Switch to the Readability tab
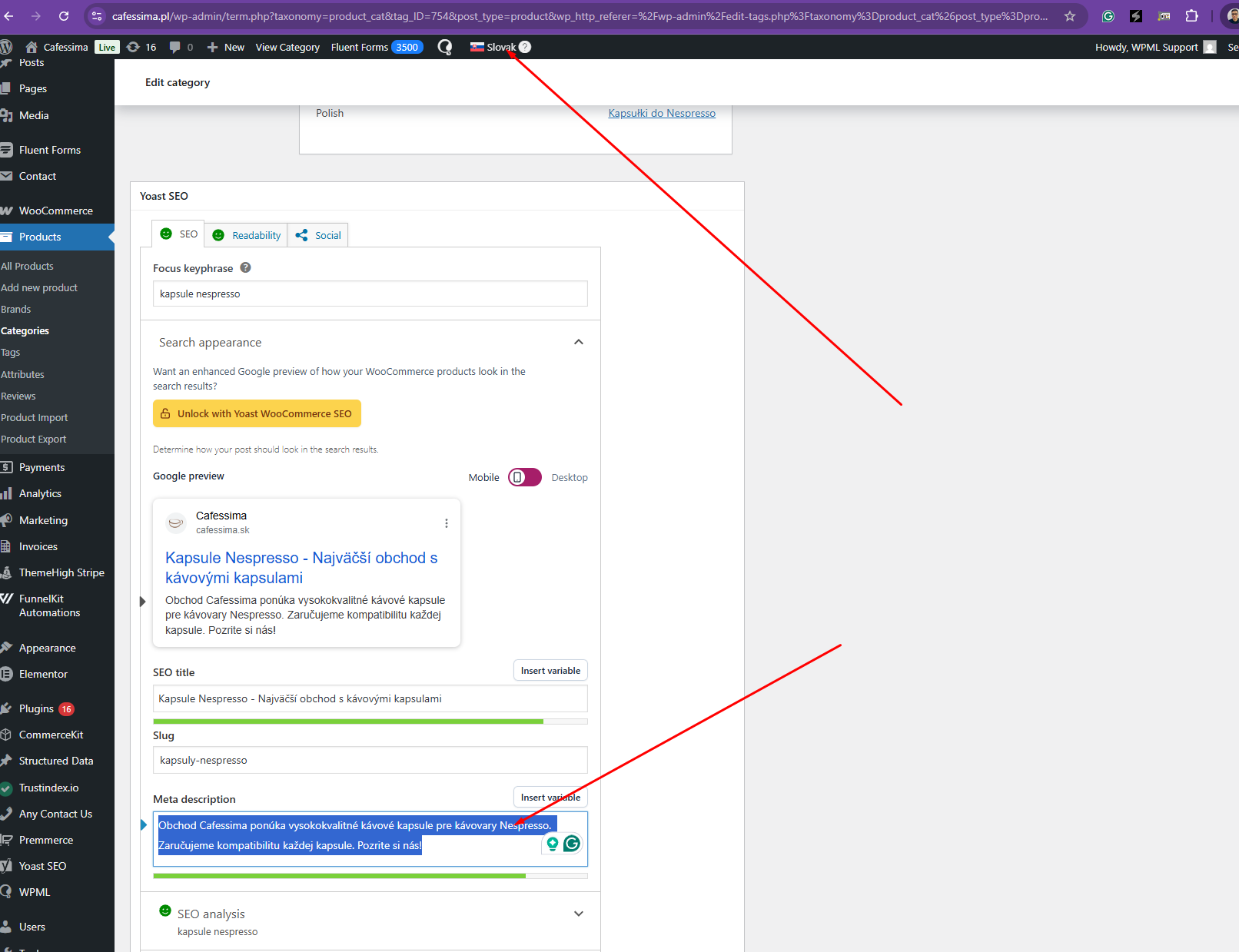Screen dimensions: 1239x952 [x=247, y=235]
